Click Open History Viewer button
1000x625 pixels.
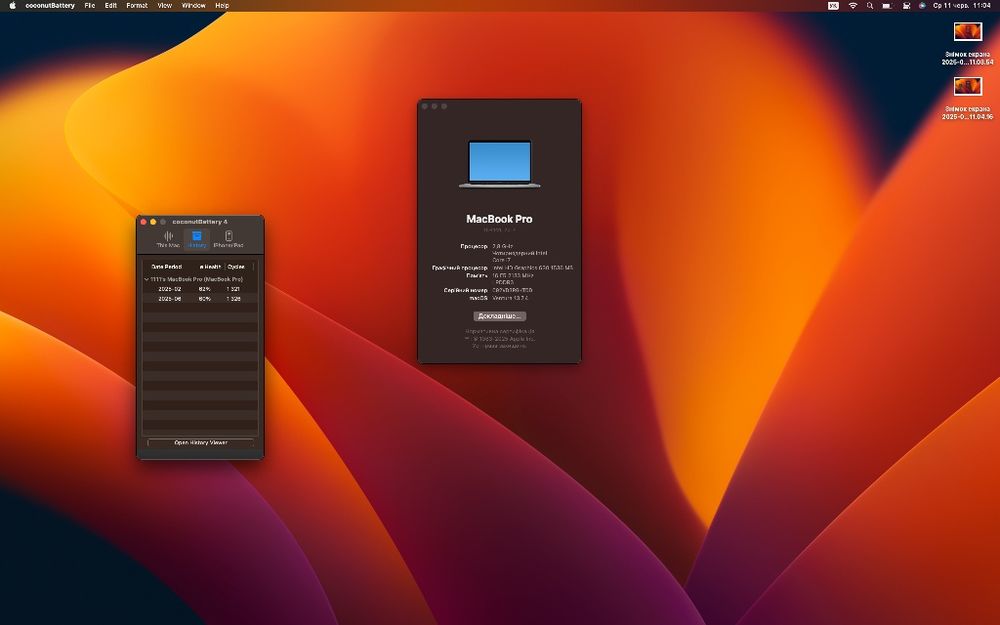pos(201,442)
